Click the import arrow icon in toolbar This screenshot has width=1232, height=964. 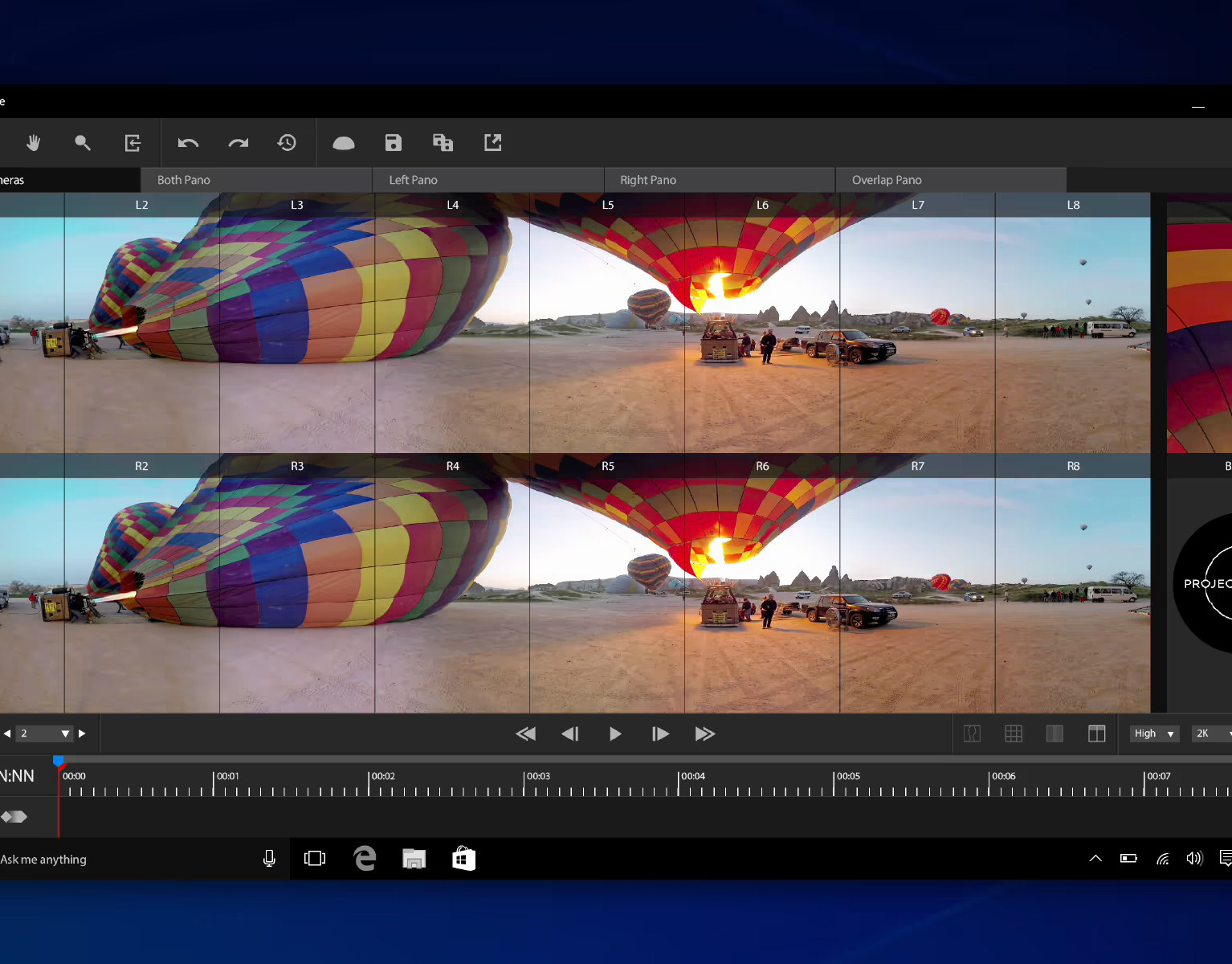(x=133, y=143)
